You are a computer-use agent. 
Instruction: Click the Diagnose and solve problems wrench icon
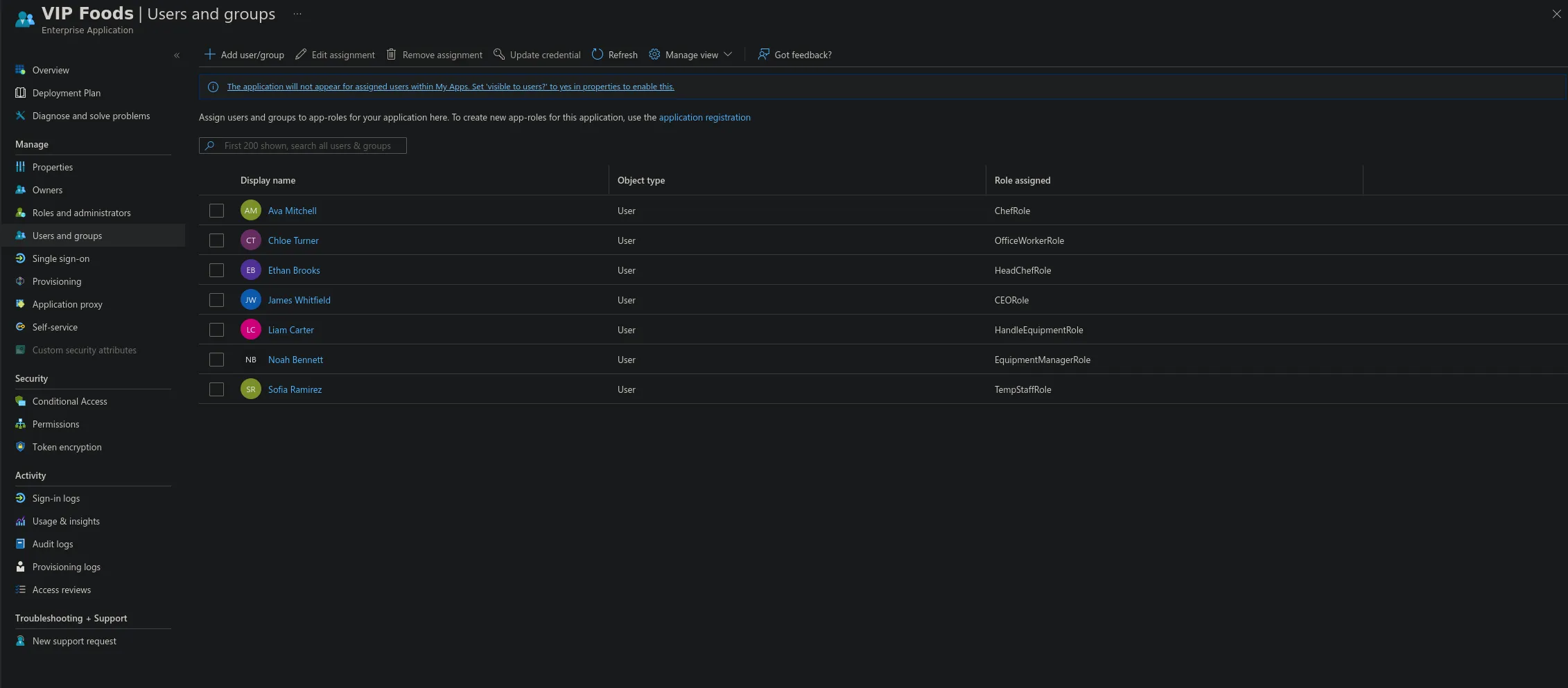pos(20,116)
